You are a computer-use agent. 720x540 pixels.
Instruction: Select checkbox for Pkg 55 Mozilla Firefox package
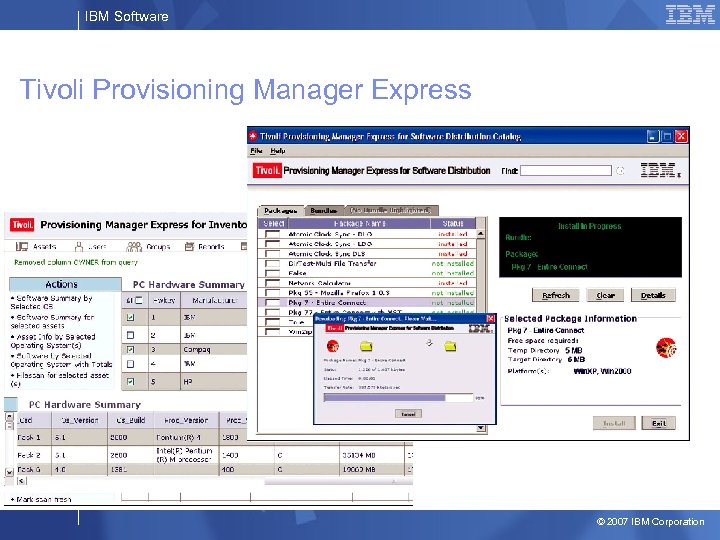pyautogui.click(x=272, y=293)
